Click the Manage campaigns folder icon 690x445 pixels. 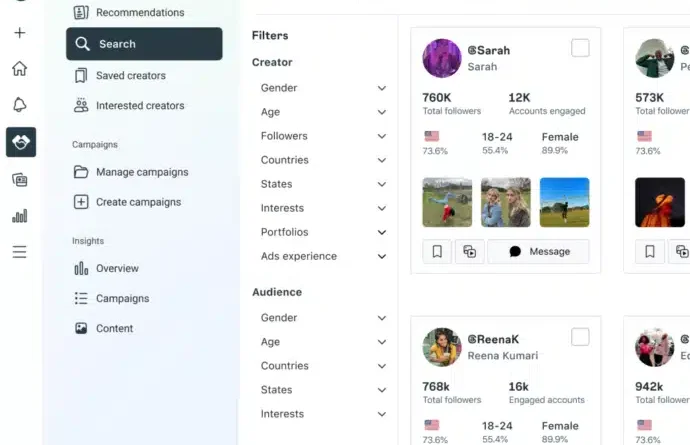pos(81,172)
